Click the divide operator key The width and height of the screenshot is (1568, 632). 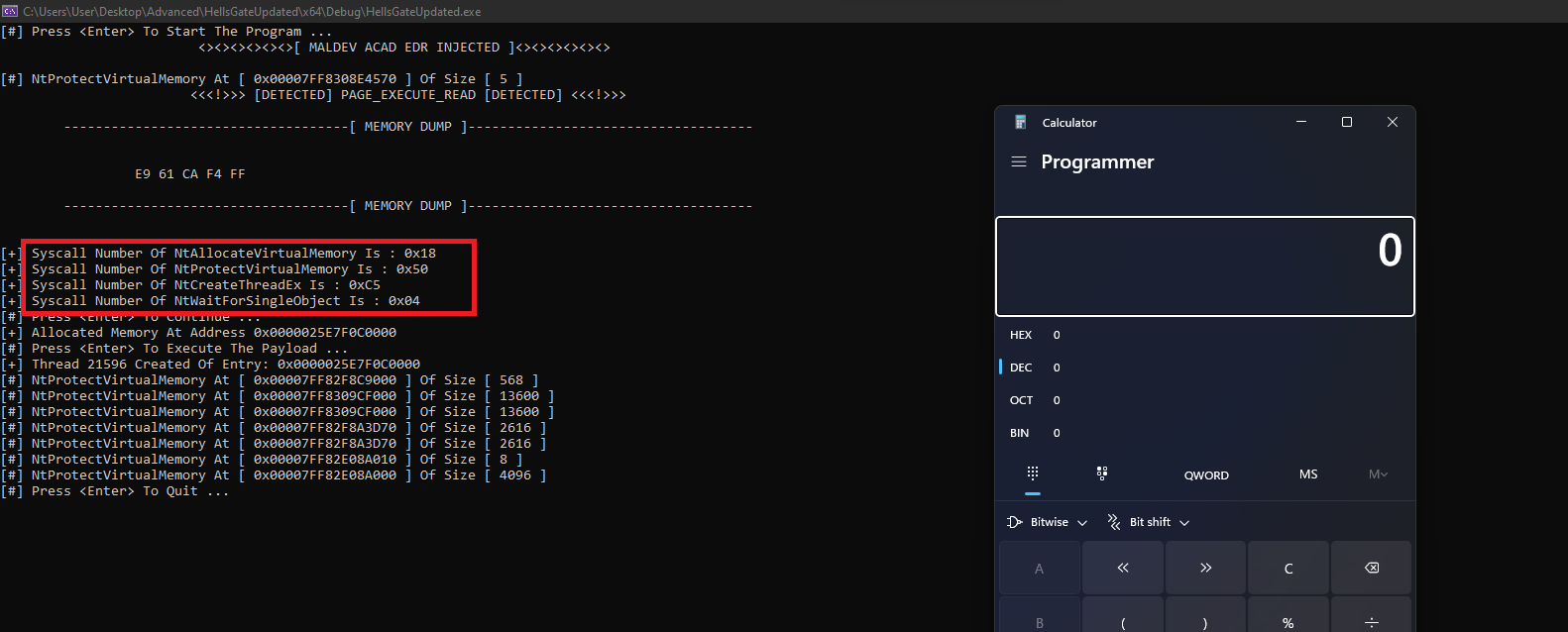pyautogui.click(x=1372, y=618)
